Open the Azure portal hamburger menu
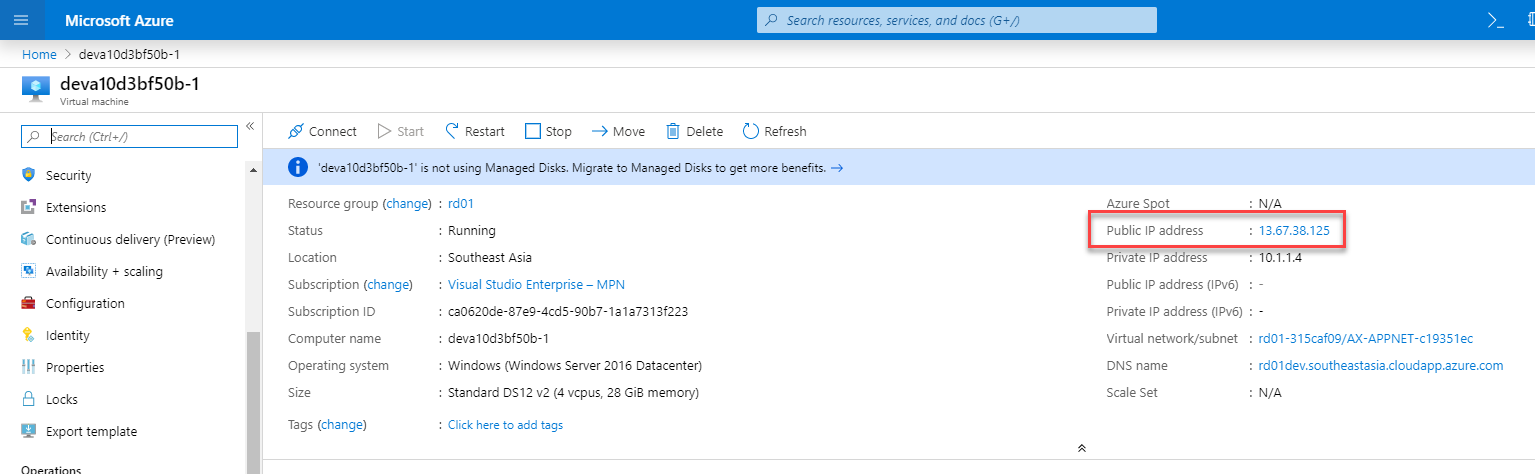The image size is (1535, 474). (x=21, y=20)
